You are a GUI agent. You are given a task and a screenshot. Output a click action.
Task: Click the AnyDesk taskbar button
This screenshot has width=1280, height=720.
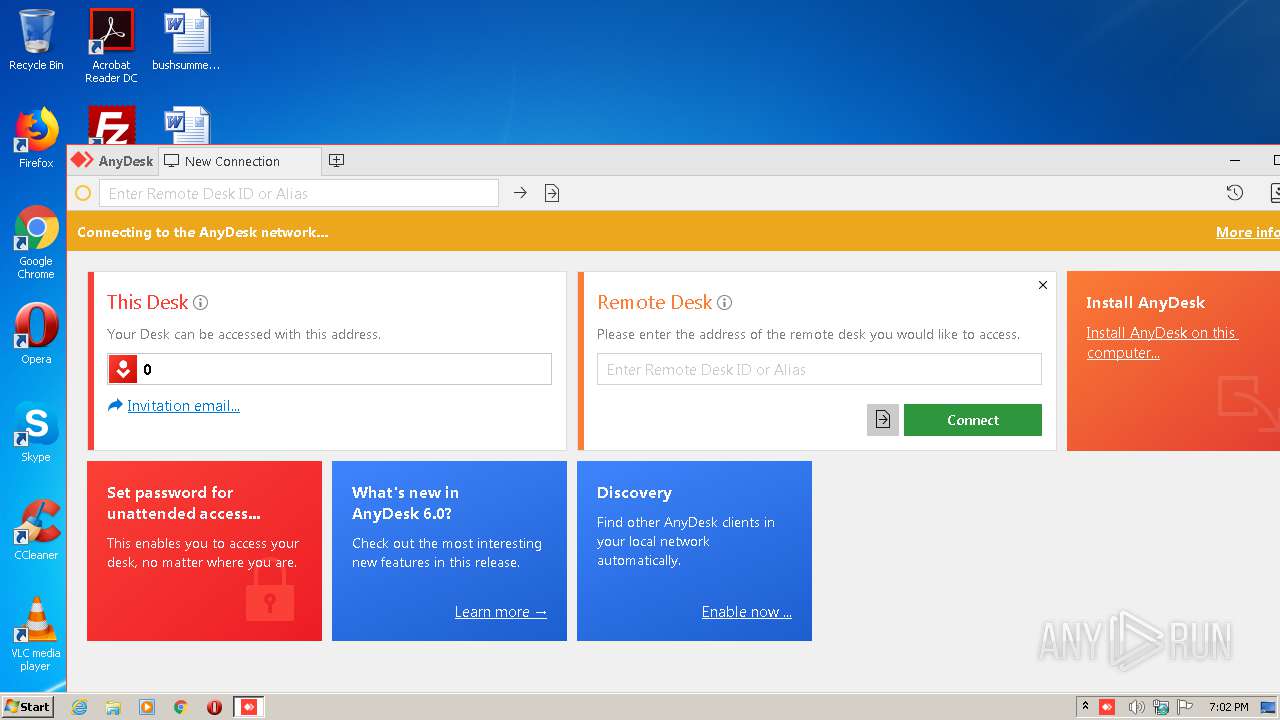(x=249, y=707)
